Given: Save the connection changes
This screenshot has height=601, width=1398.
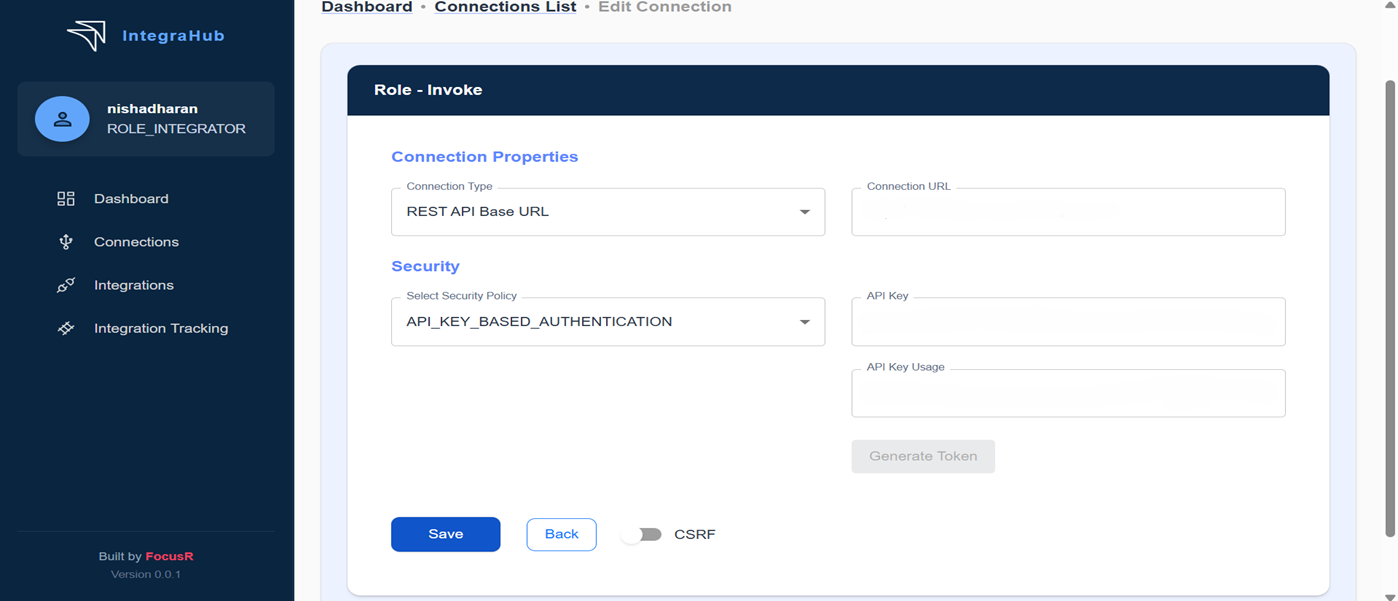Looking at the screenshot, I should 445,534.
